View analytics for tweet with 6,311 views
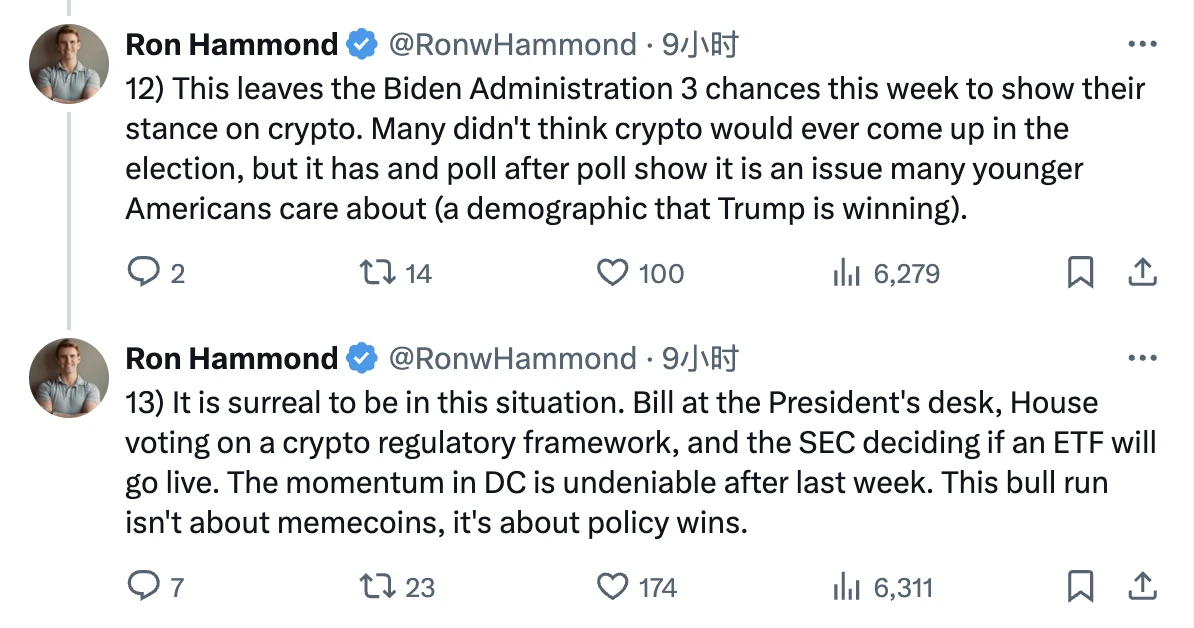 (x=847, y=586)
